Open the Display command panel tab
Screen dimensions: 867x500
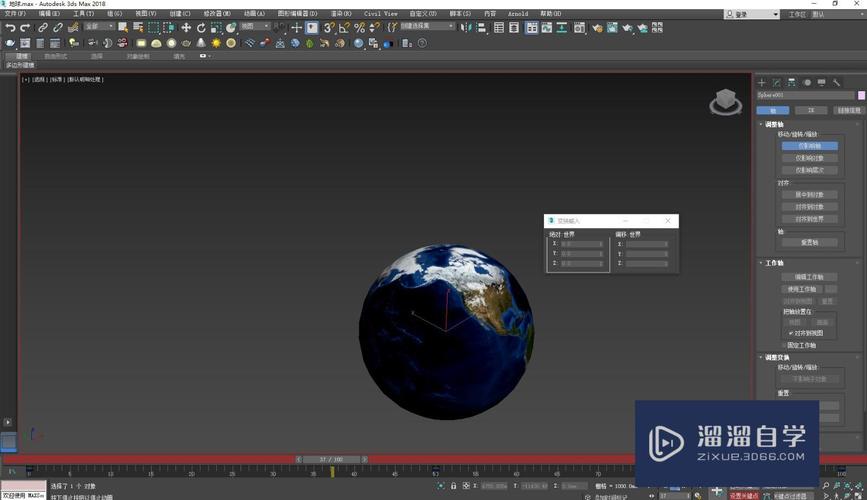click(x=822, y=82)
